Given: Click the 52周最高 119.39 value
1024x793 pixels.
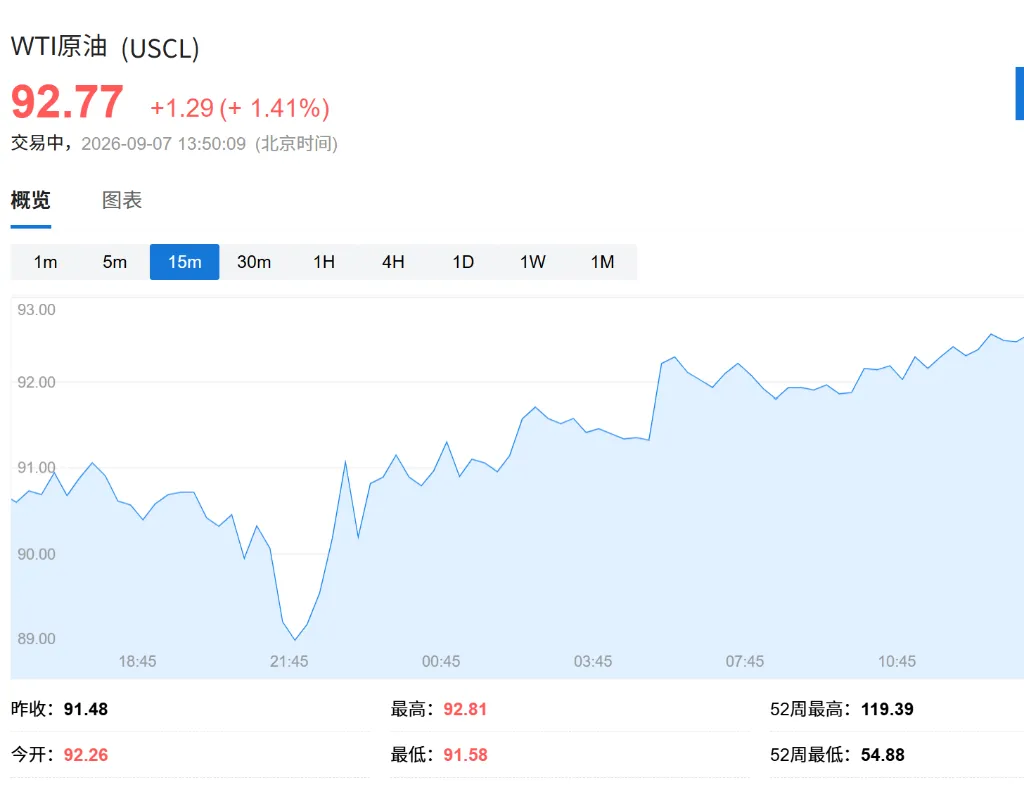Looking at the screenshot, I should (x=887, y=709).
